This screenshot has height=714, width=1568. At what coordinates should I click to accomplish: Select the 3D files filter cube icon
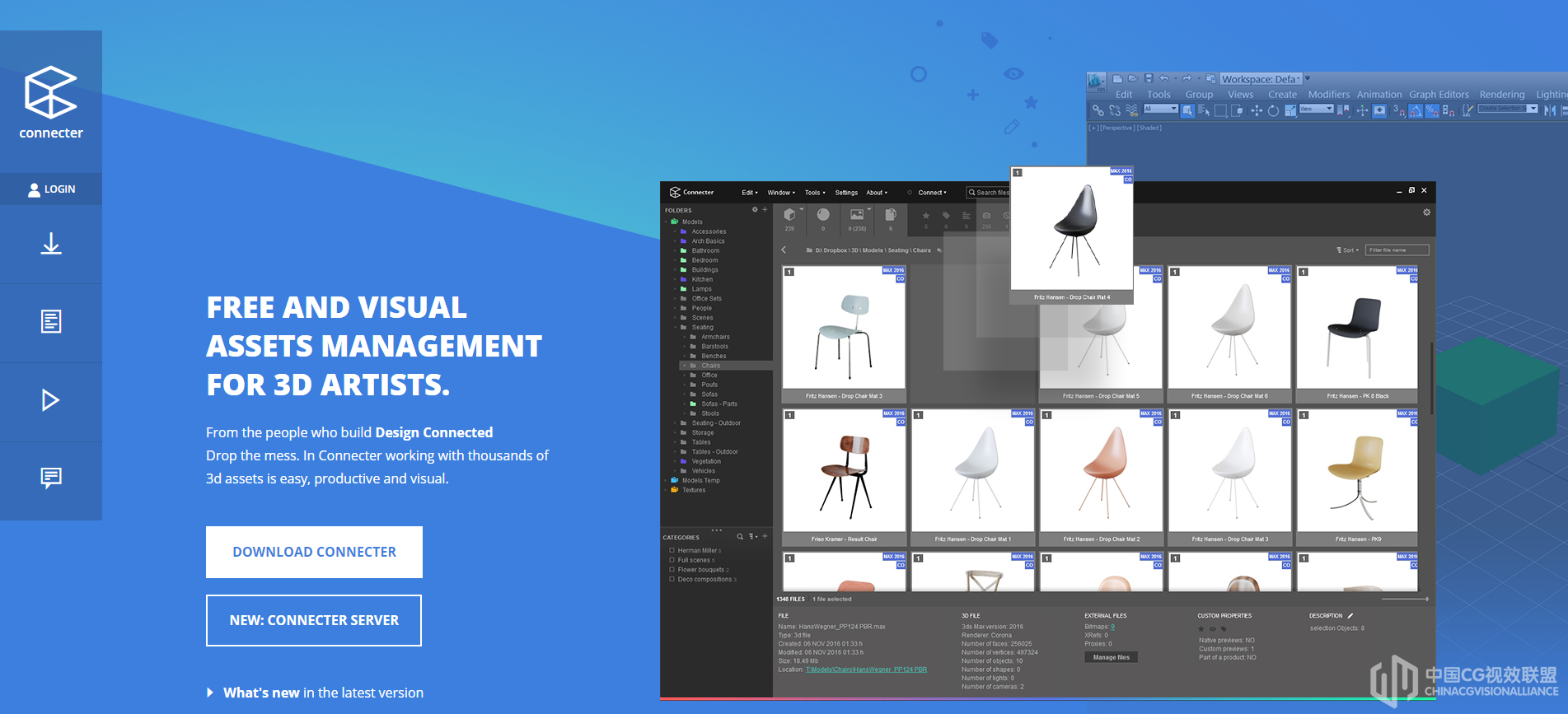point(789,215)
